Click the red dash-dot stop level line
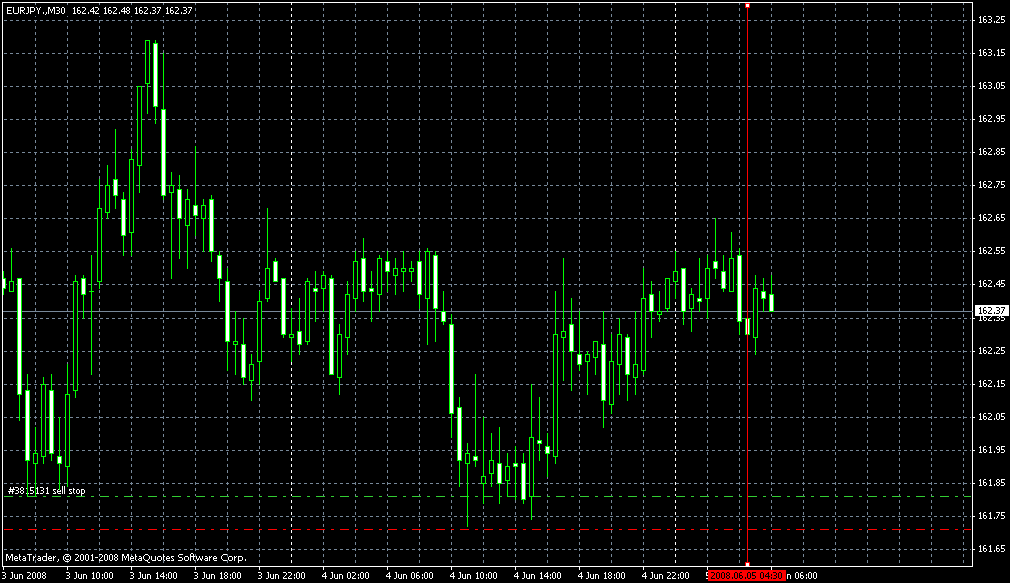 pyautogui.click(x=488, y=530)
